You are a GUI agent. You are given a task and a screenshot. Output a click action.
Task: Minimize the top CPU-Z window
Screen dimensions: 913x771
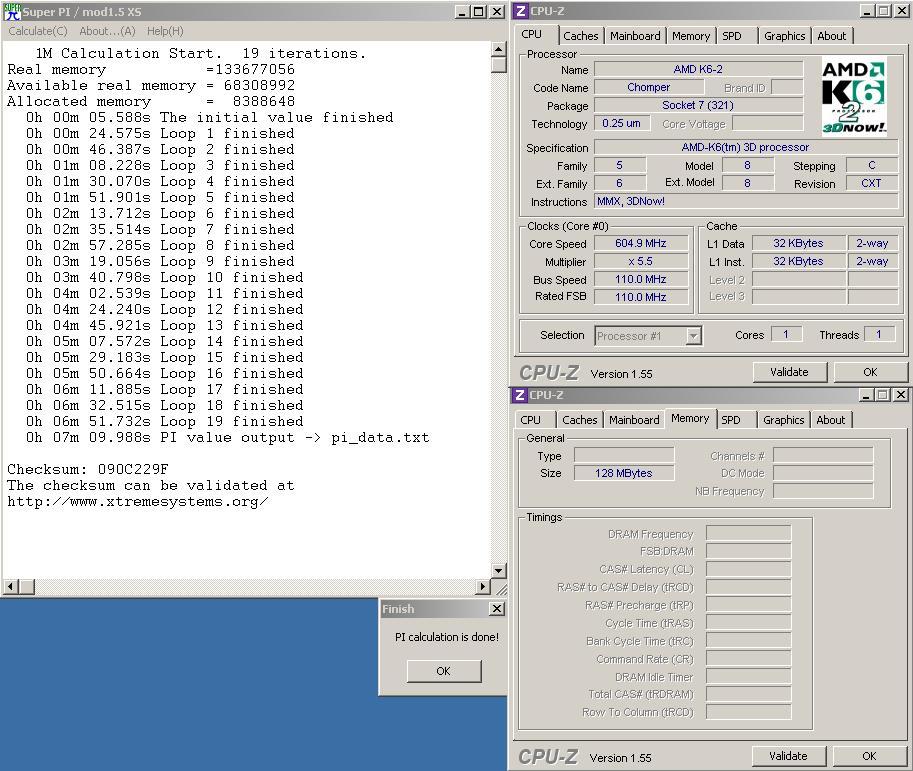point(867,11)
